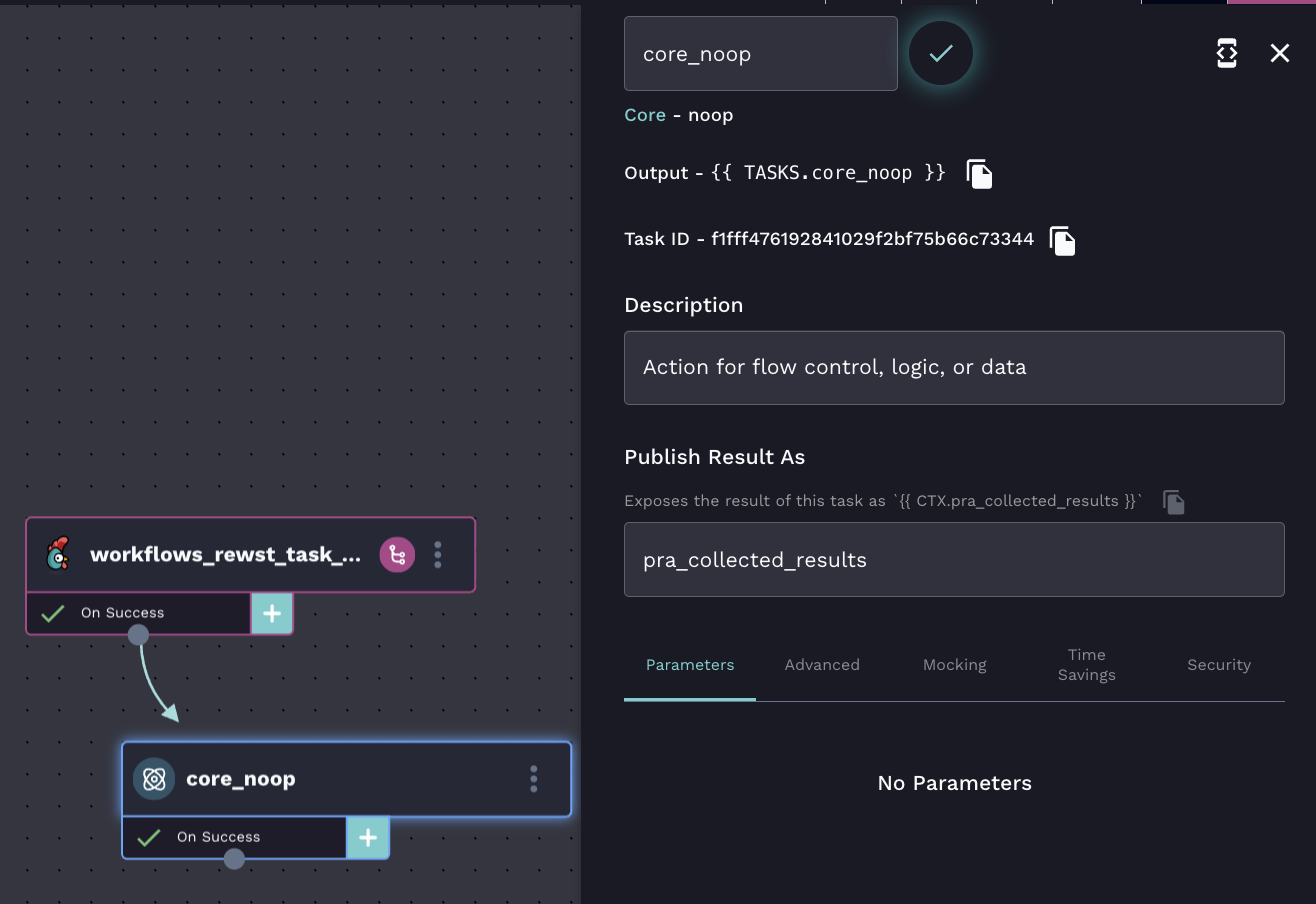The image size is (1316, 904).
Task: Click the sub-workflow branch icon on workflows_rewst_task node
Action: click(x=397, y=555)
